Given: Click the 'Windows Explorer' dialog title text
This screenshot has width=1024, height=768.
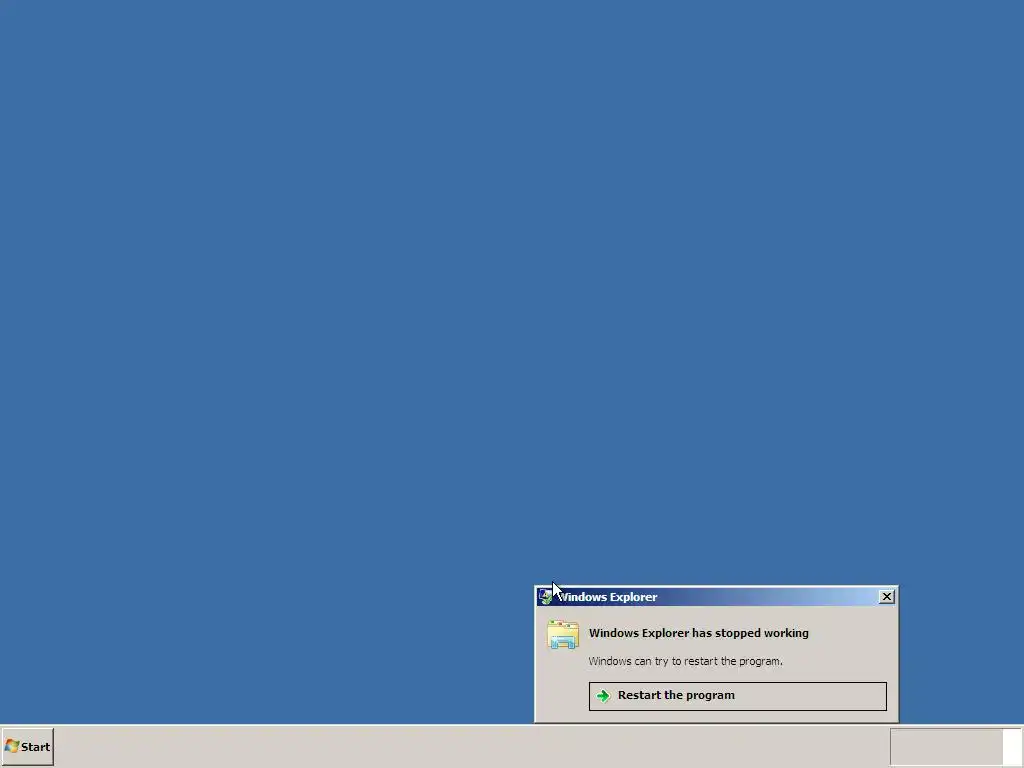Looking at the screenshot, I should coord(607,597).
